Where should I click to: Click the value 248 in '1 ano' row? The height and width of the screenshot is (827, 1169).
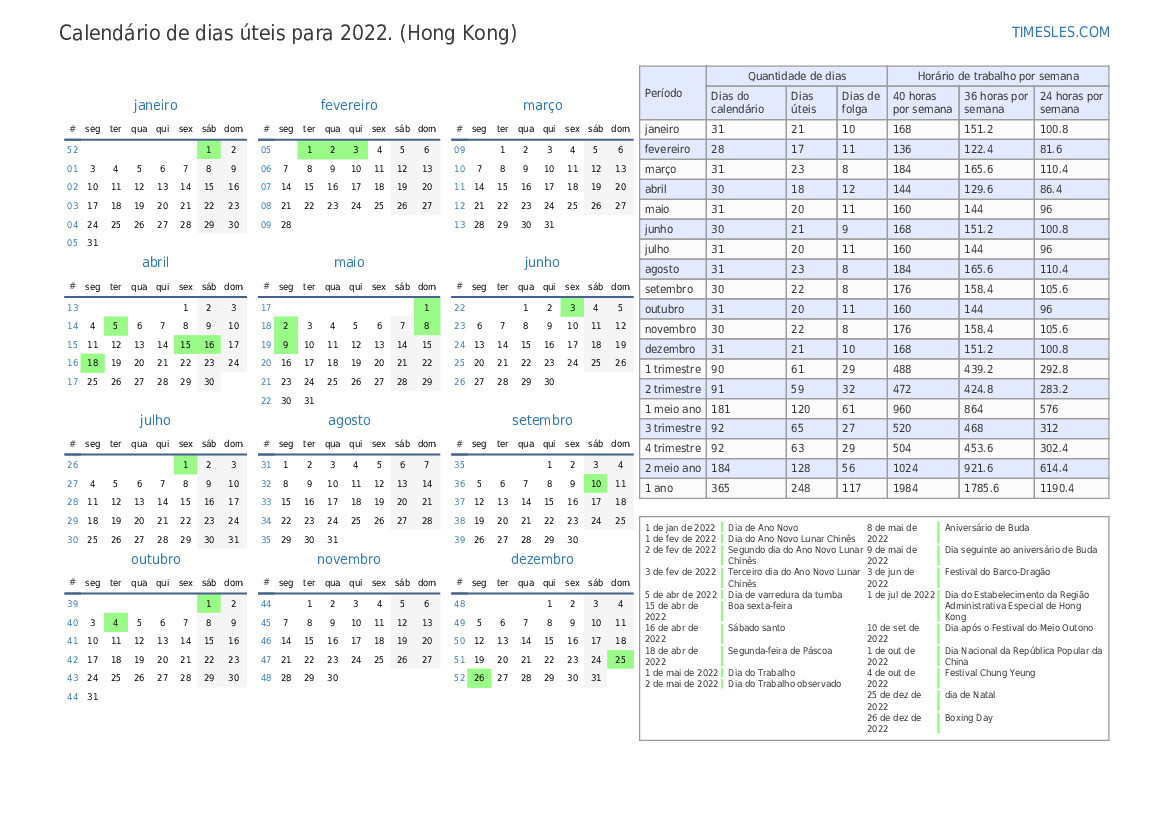pyautogui.click(x=800, y=488)
